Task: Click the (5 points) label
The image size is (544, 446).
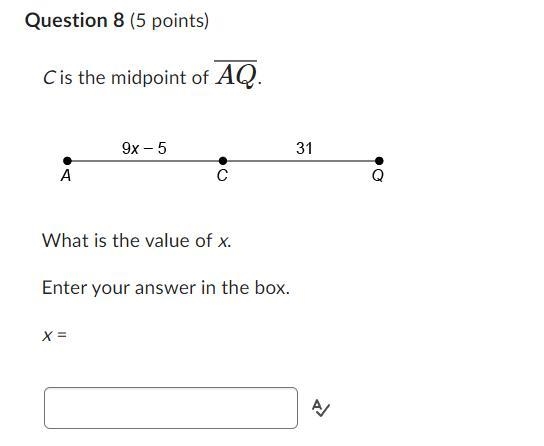Action: pos(169,21)
